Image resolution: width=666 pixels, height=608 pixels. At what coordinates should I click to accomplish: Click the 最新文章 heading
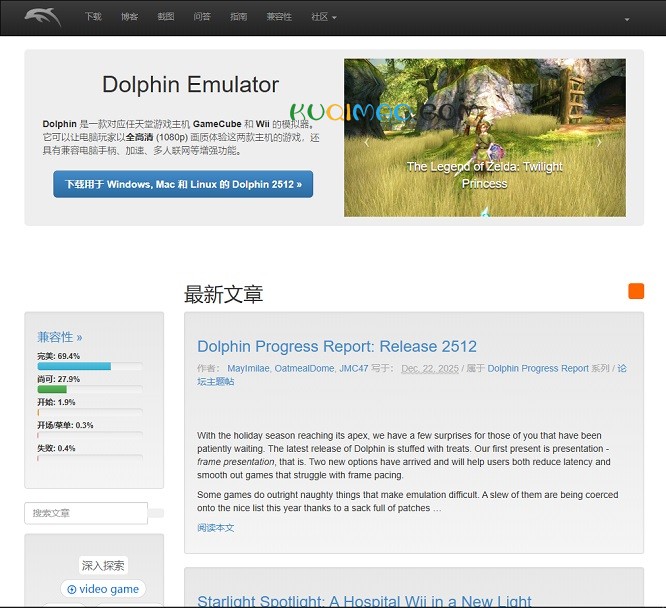223,294
